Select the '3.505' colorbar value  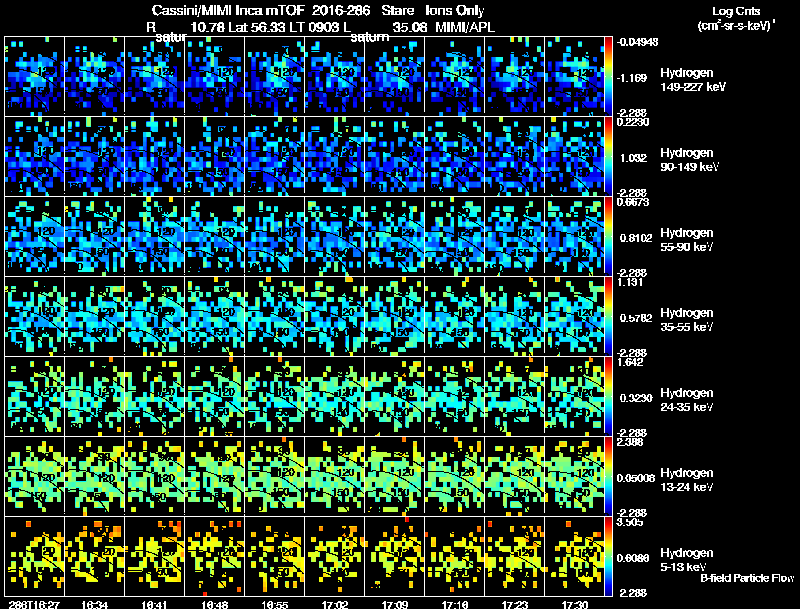(630, 522)
